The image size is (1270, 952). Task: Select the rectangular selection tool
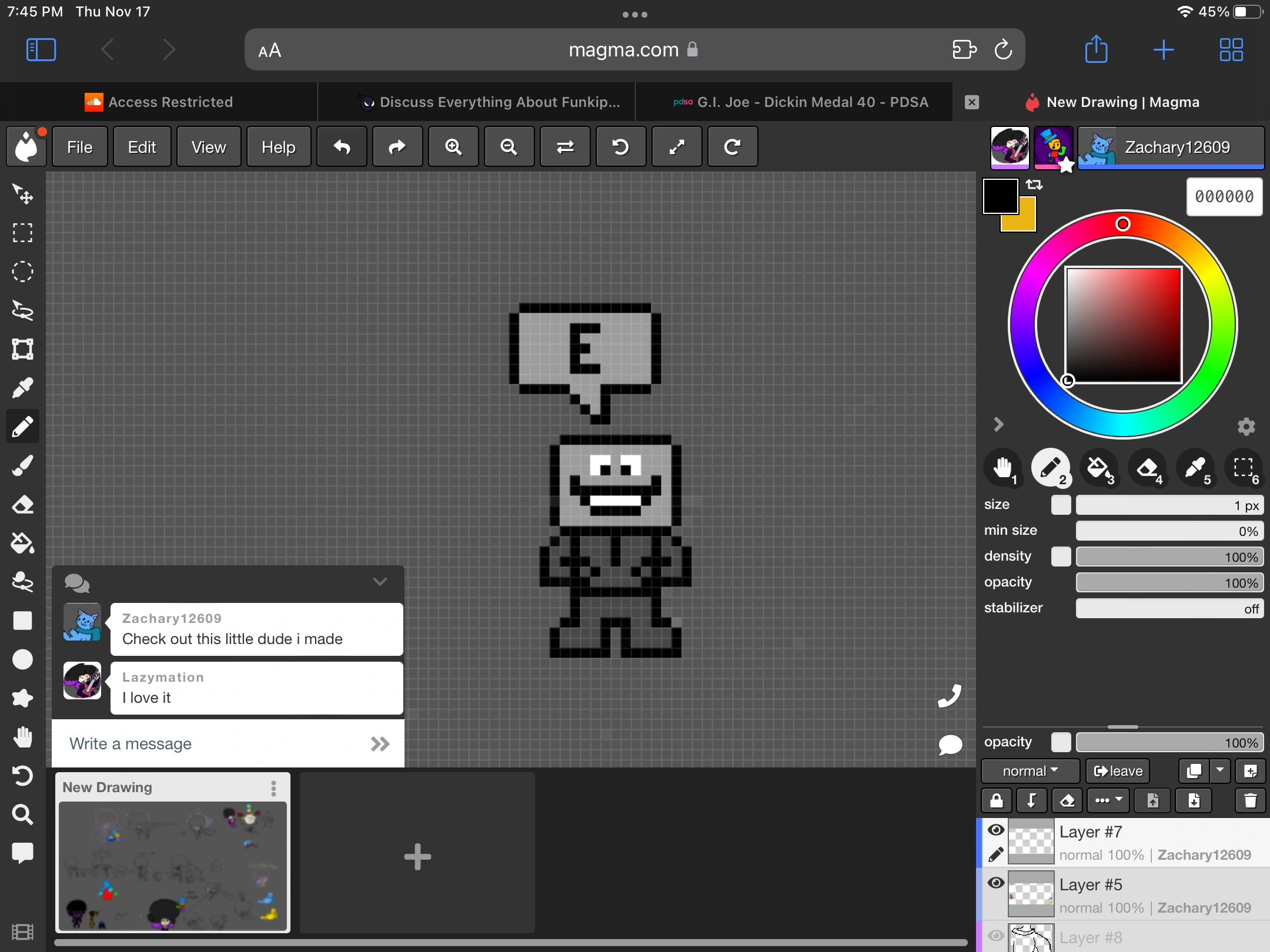click(x=22, y=233)
